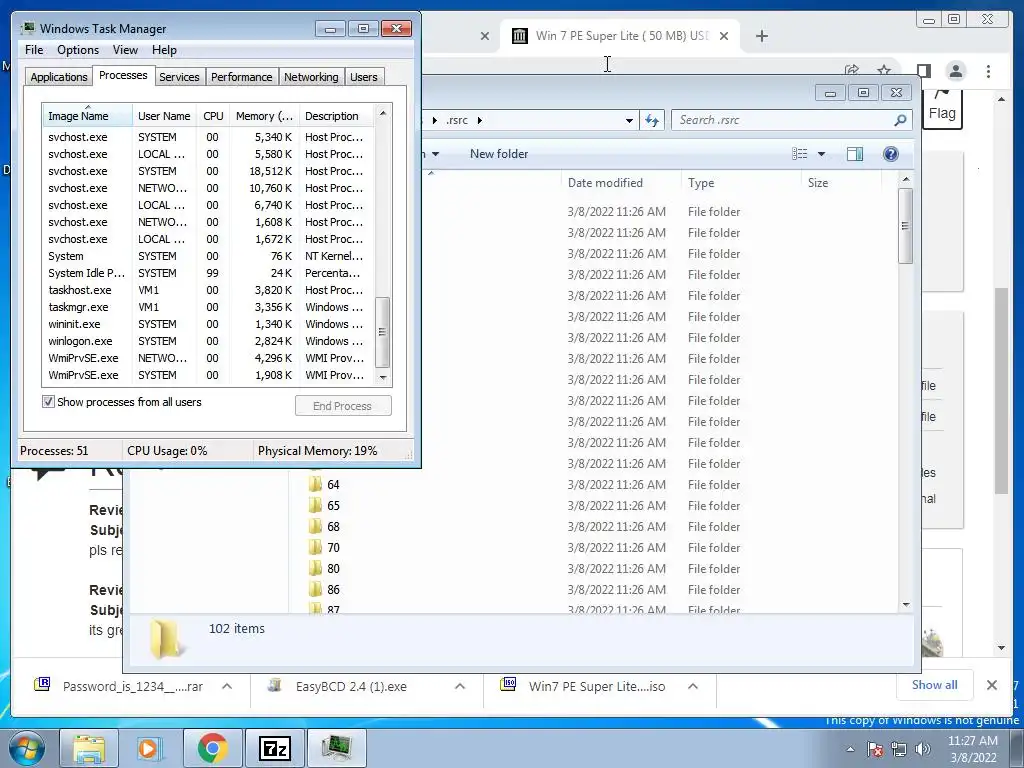
Task: Close the downloads bar
Action: click(991, 685)
